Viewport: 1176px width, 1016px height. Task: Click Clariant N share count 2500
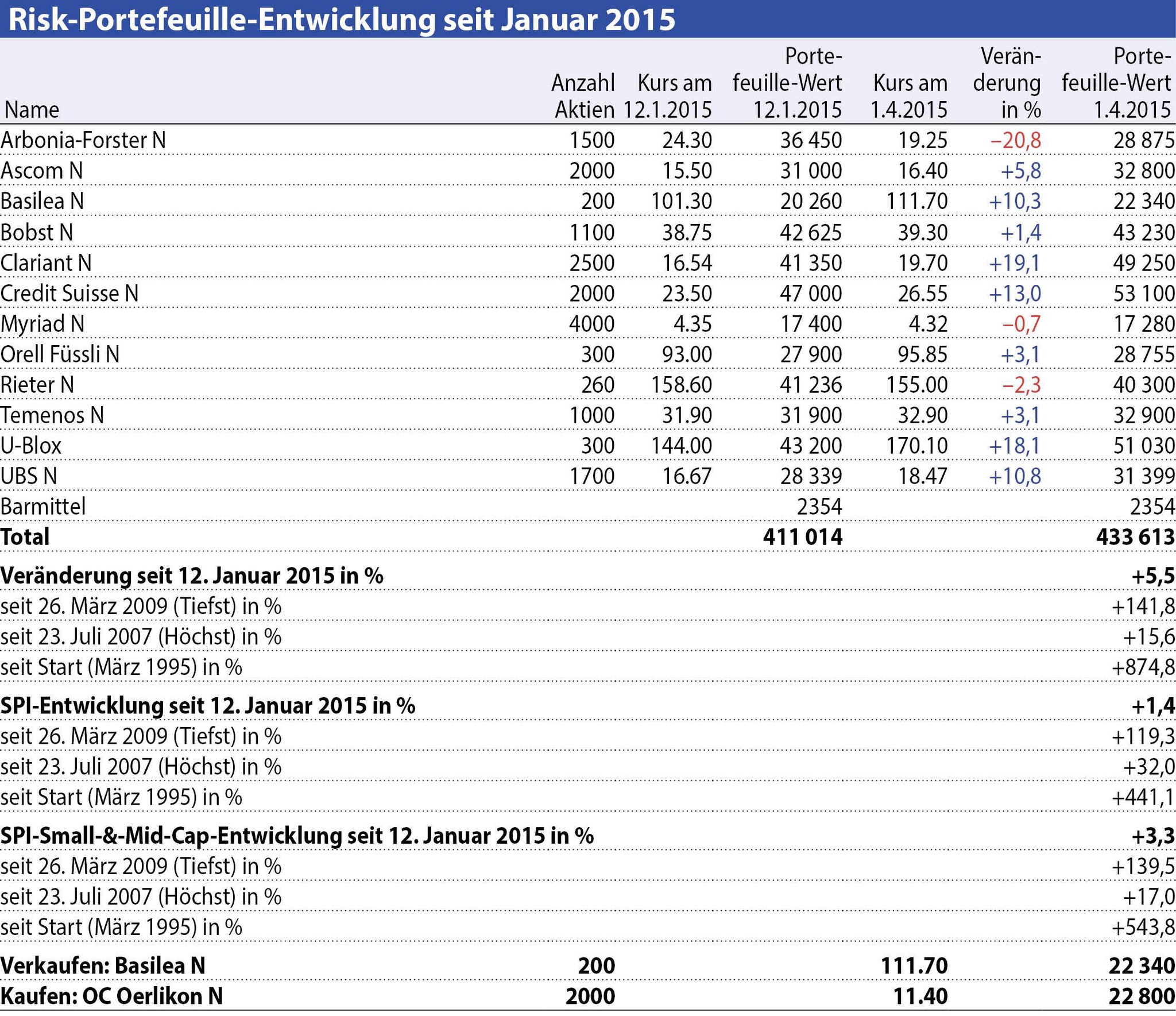point(591,262)
